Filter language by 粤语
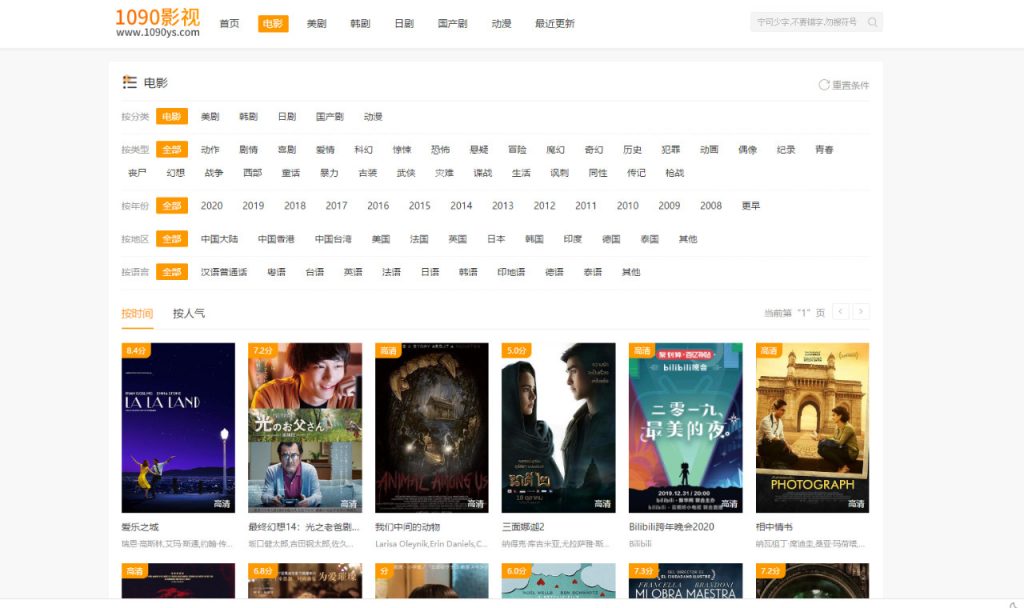Viewport: 1024px width, 608px height. tap(276, 272)
